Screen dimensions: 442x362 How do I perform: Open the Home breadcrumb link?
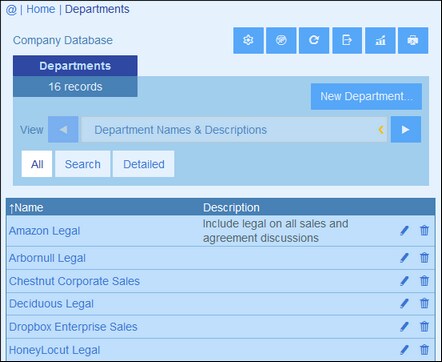coord(41,9)
